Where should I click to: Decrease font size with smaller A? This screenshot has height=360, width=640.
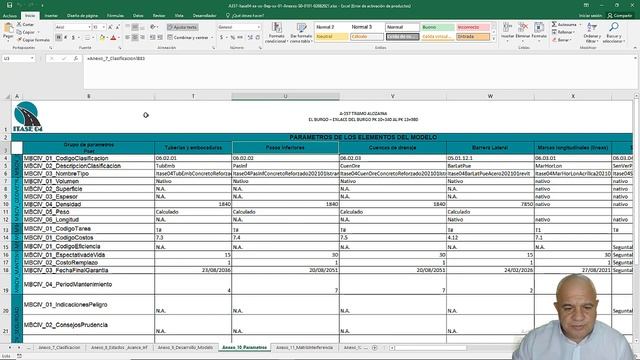118,27
